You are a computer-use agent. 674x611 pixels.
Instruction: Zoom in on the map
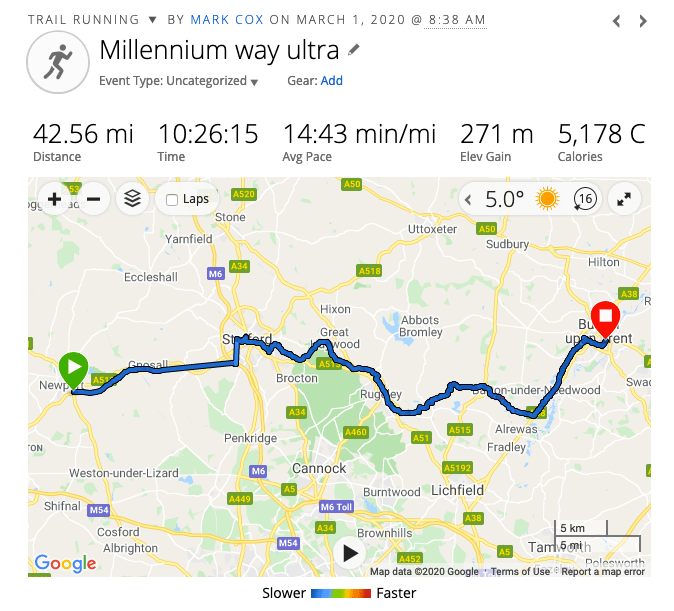[x=54, y=199]
